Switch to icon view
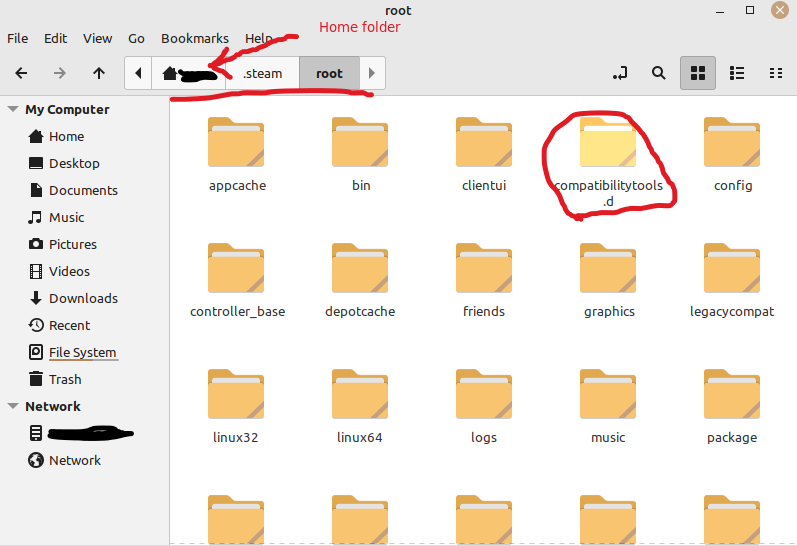Image resolution: width=797 pixels, height=546 pixels. tap(698, 73)
